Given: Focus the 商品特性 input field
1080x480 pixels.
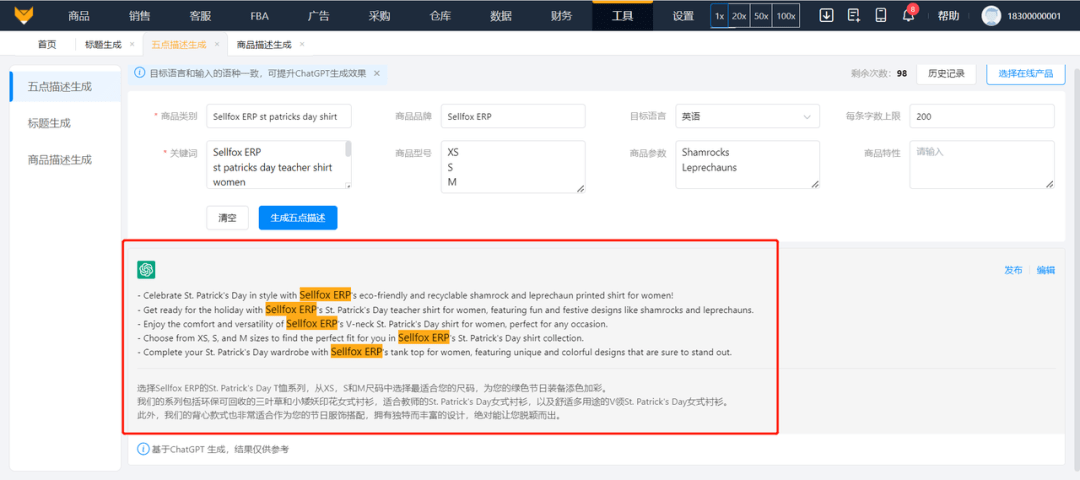Looking at the screenshot, I should (x=981, y=164).
